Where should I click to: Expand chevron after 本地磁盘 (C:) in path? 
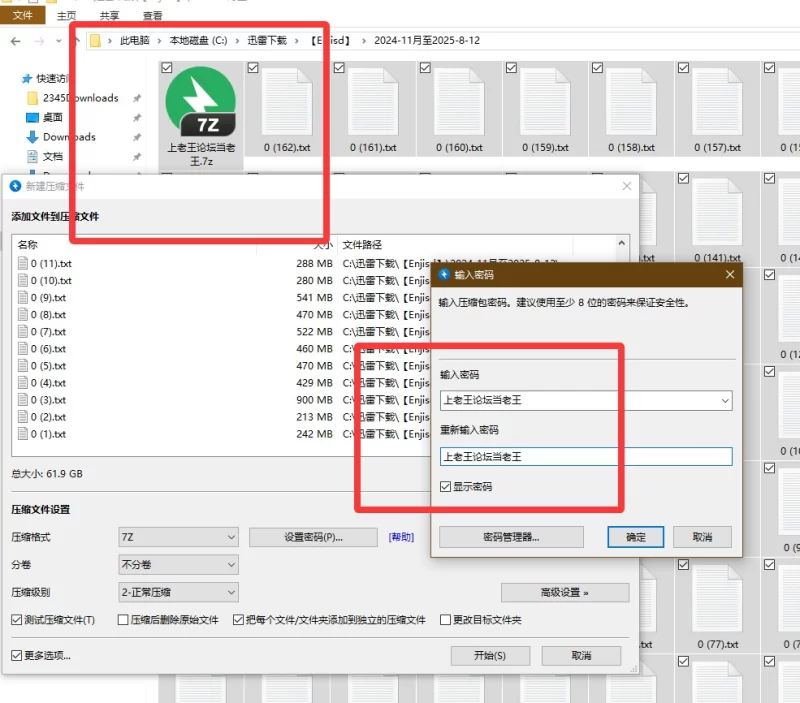point(237,41)
